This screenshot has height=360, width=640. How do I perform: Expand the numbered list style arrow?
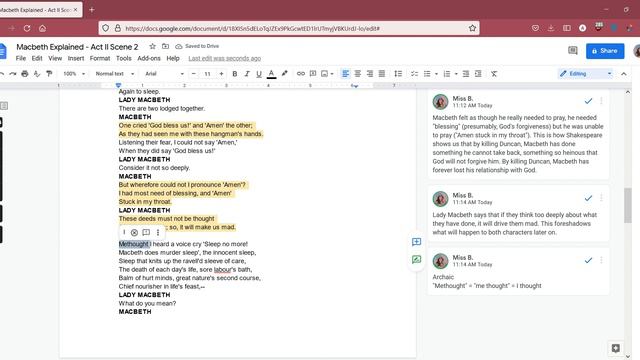456,74
